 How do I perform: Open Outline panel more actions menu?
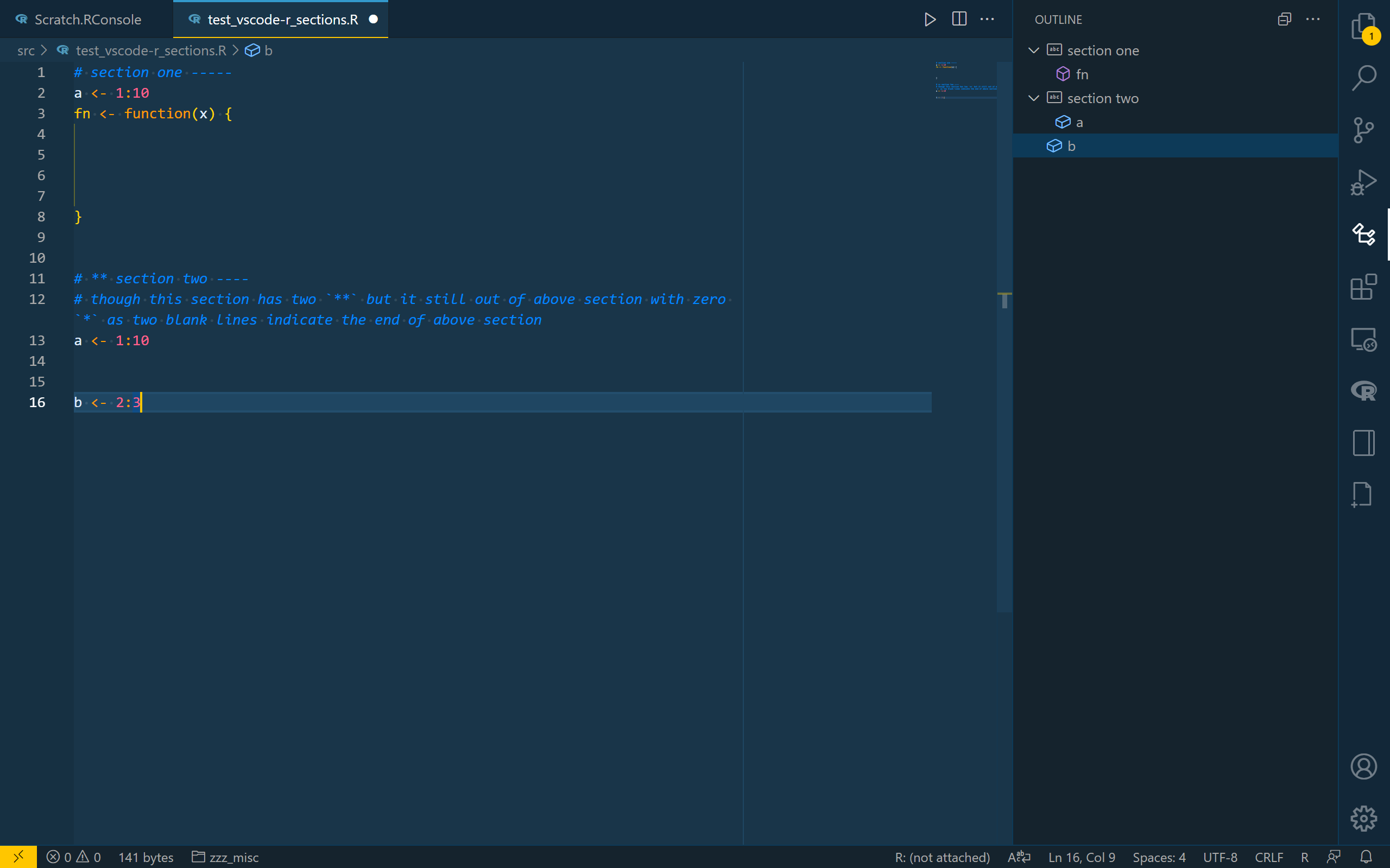point(1312,20)
